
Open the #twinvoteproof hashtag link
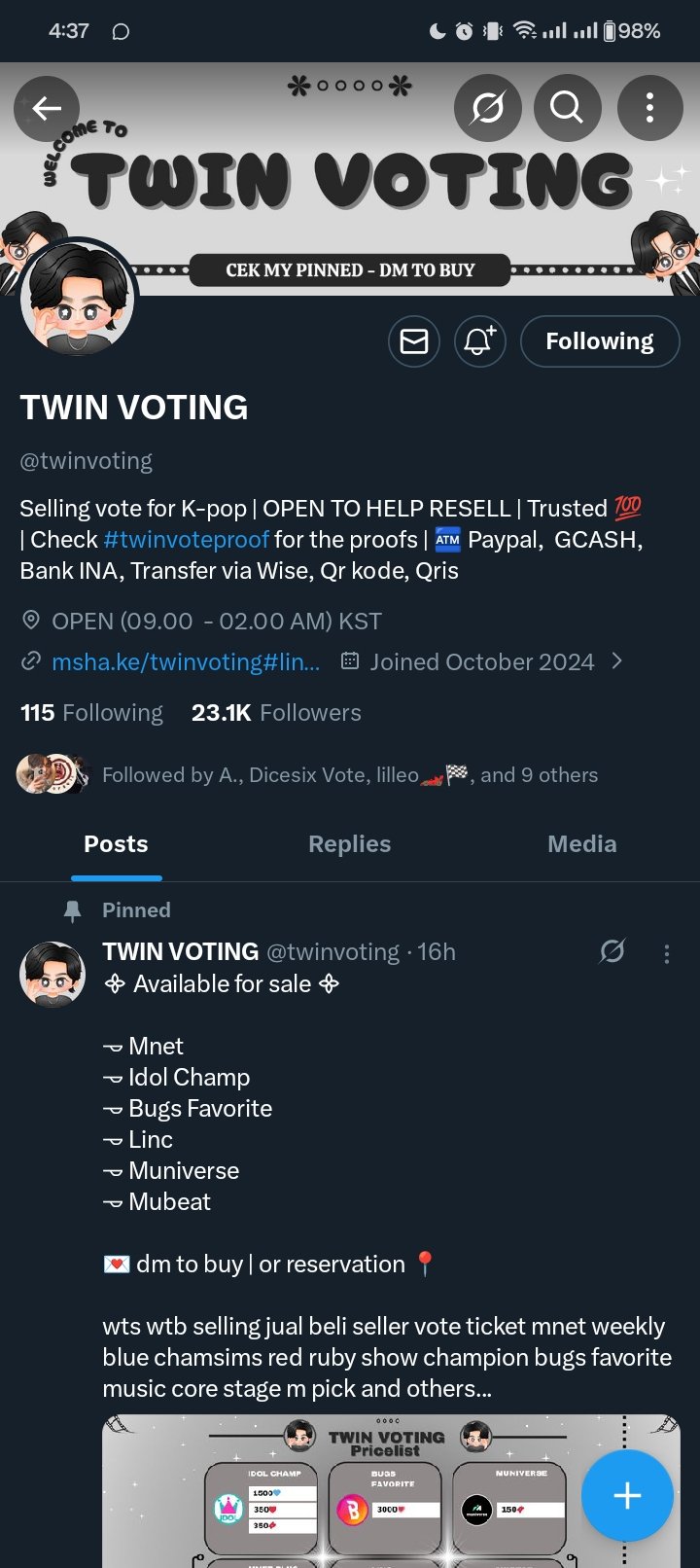186,539
